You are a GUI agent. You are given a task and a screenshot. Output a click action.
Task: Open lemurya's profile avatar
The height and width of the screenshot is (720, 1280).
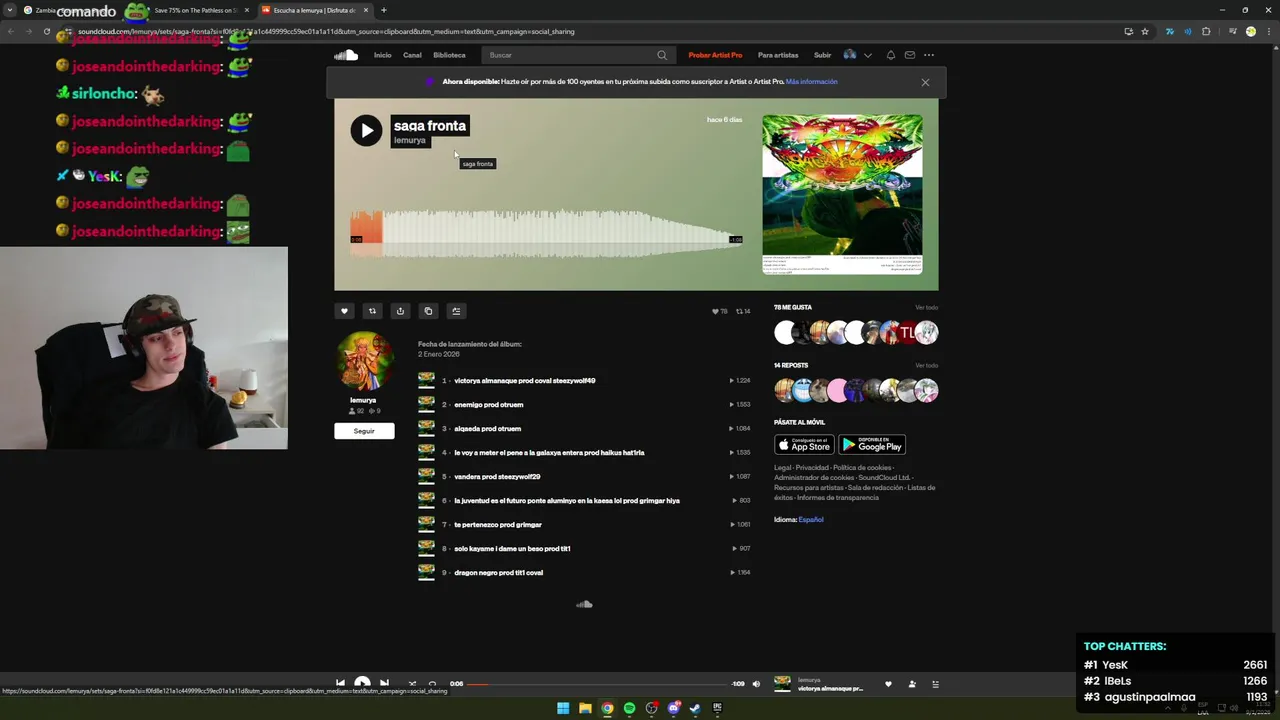coord(364,361)
